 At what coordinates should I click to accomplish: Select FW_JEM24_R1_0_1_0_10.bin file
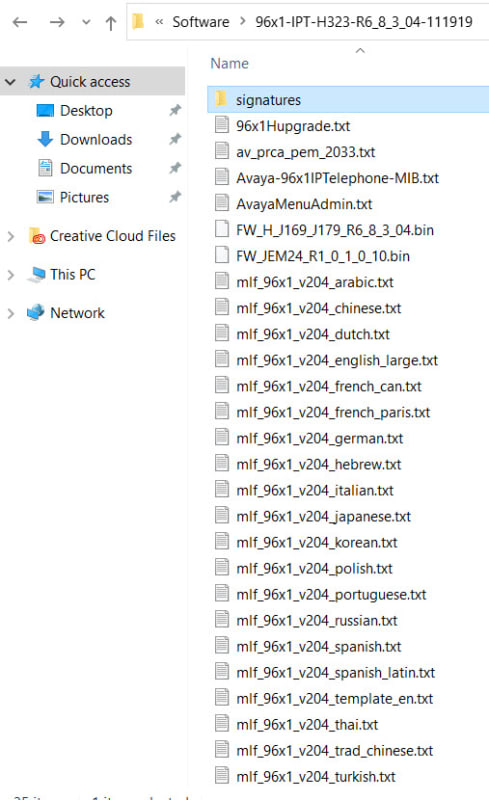click(x=323, y=256)
